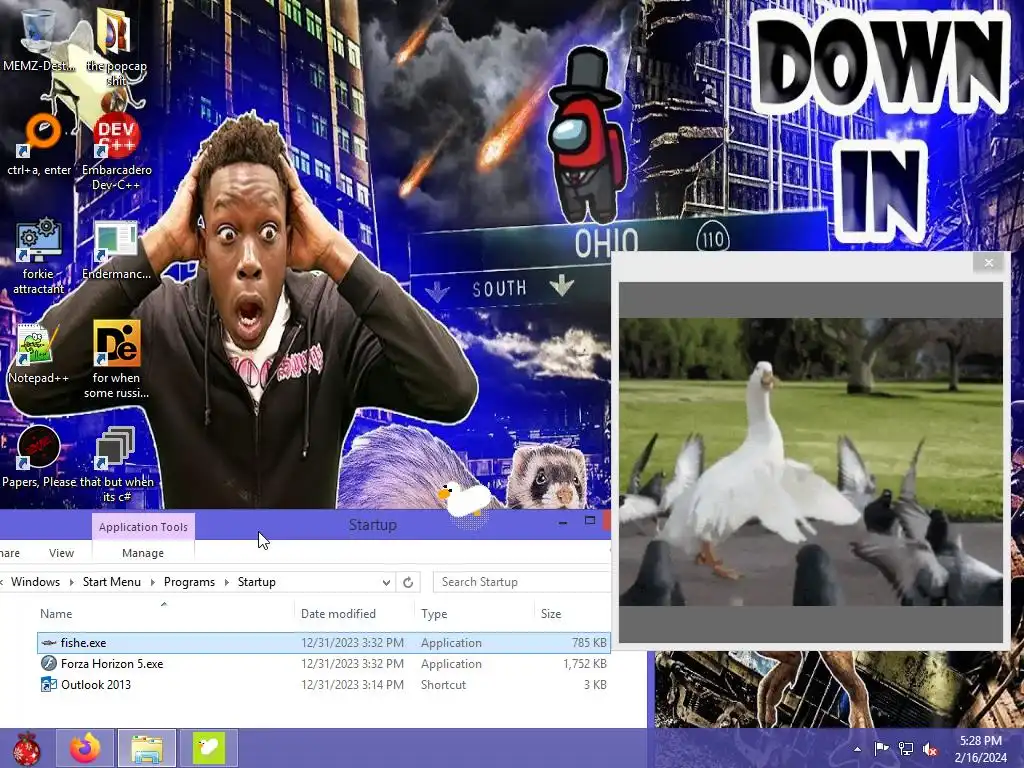
Task: Expand the arrow after Start Menu breadcrumb
Action: (152, 582)
